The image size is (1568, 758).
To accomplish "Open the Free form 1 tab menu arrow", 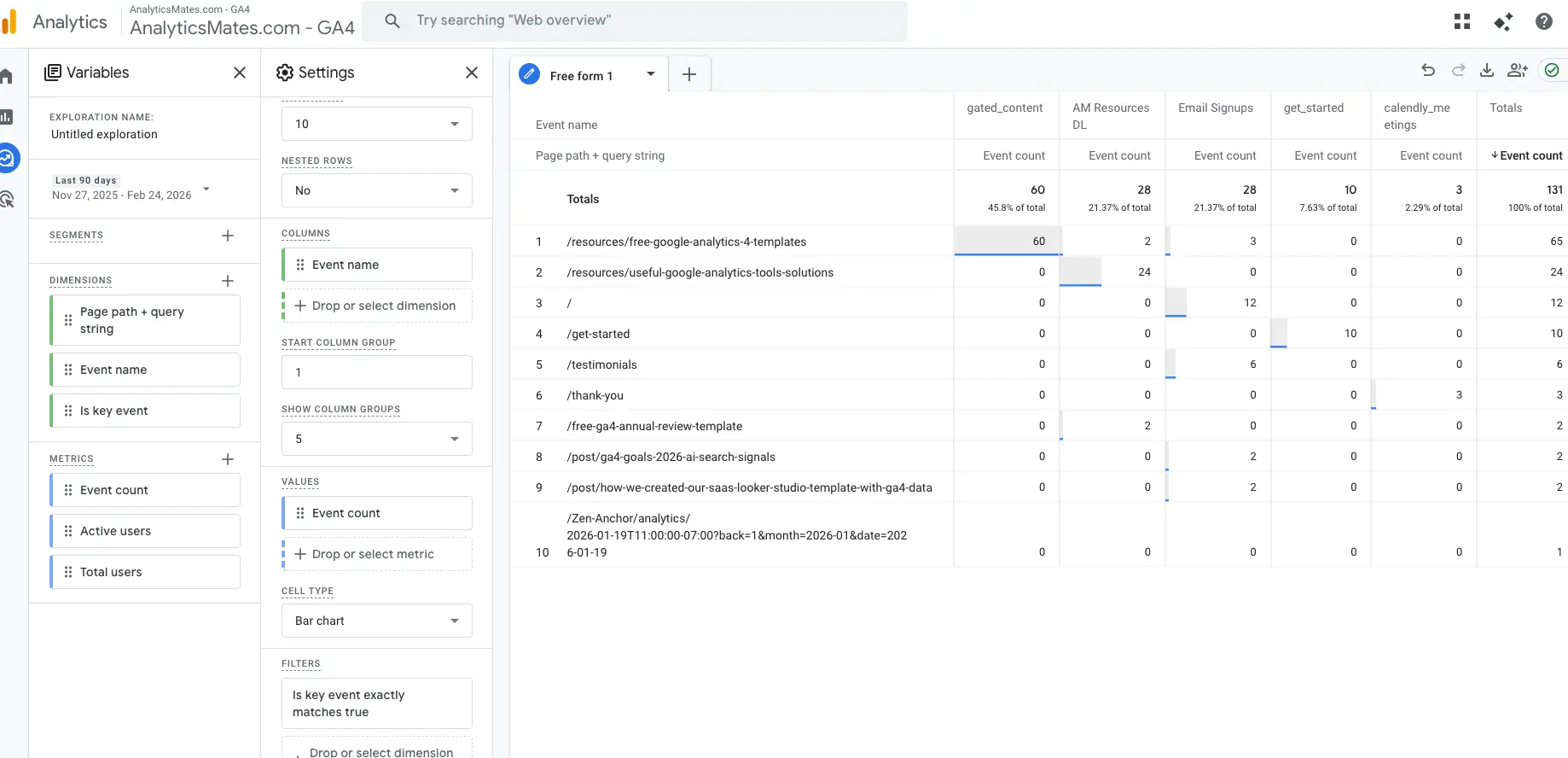I will [651, 74].
